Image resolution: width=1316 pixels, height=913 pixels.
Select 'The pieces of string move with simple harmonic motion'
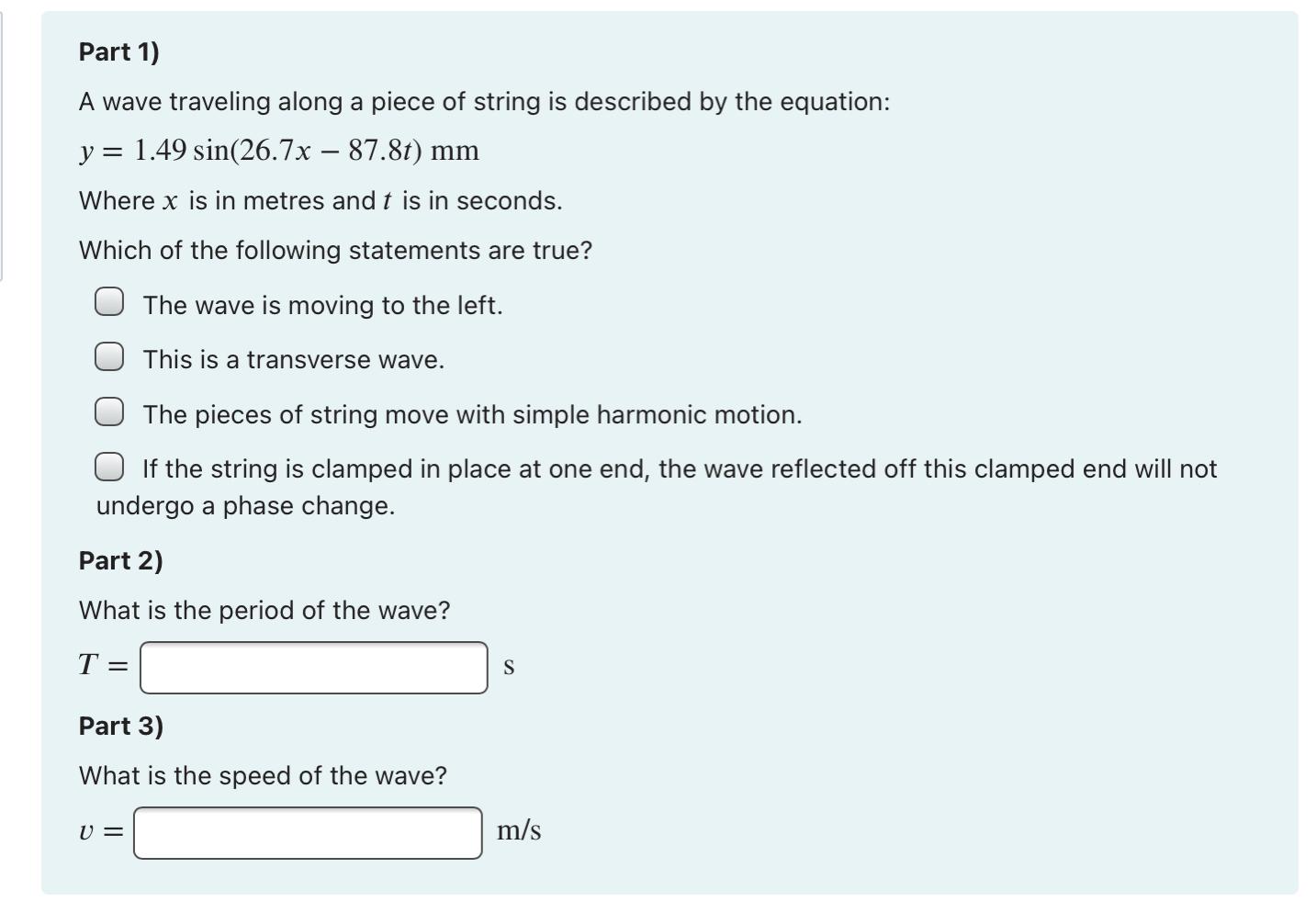click(109, 411)
